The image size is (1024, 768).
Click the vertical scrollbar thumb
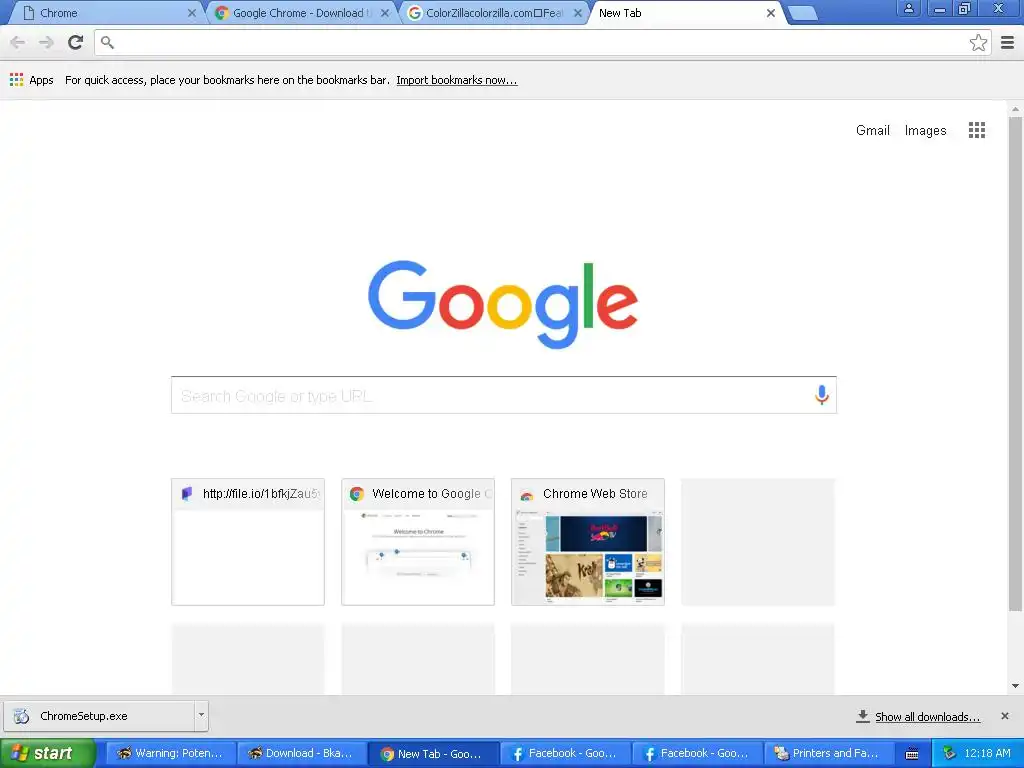point(1015,364)
